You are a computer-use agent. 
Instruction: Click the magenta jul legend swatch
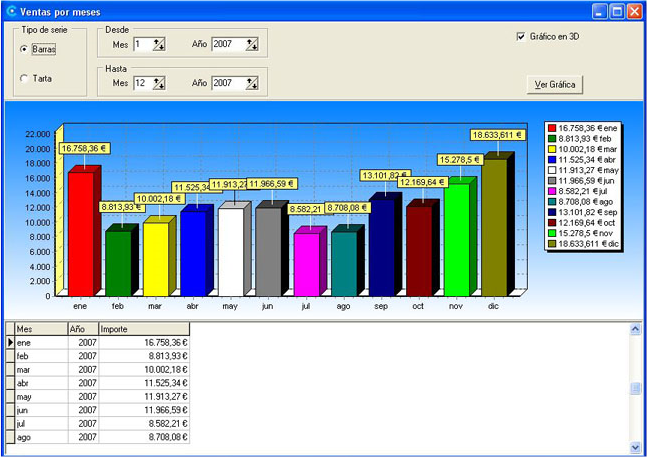(552, 191)
